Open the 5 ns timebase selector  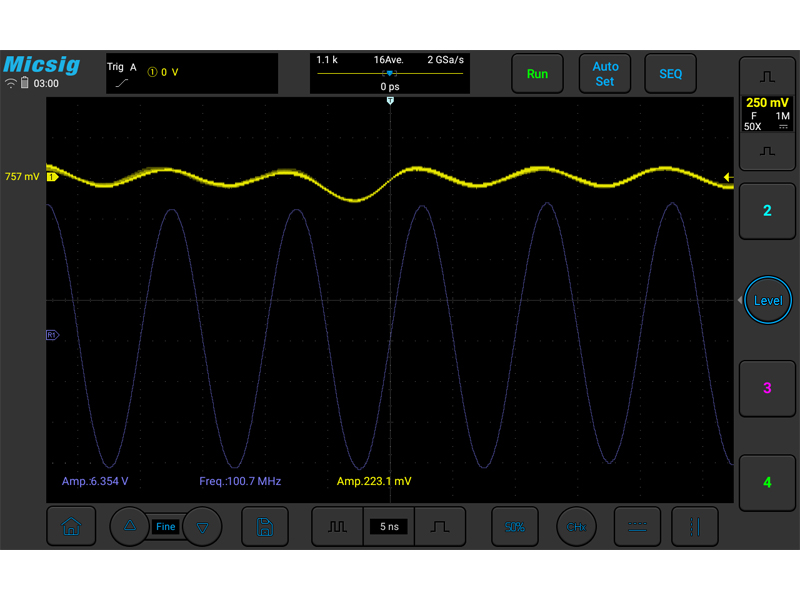pyautogui.click(x=389, y=527)
